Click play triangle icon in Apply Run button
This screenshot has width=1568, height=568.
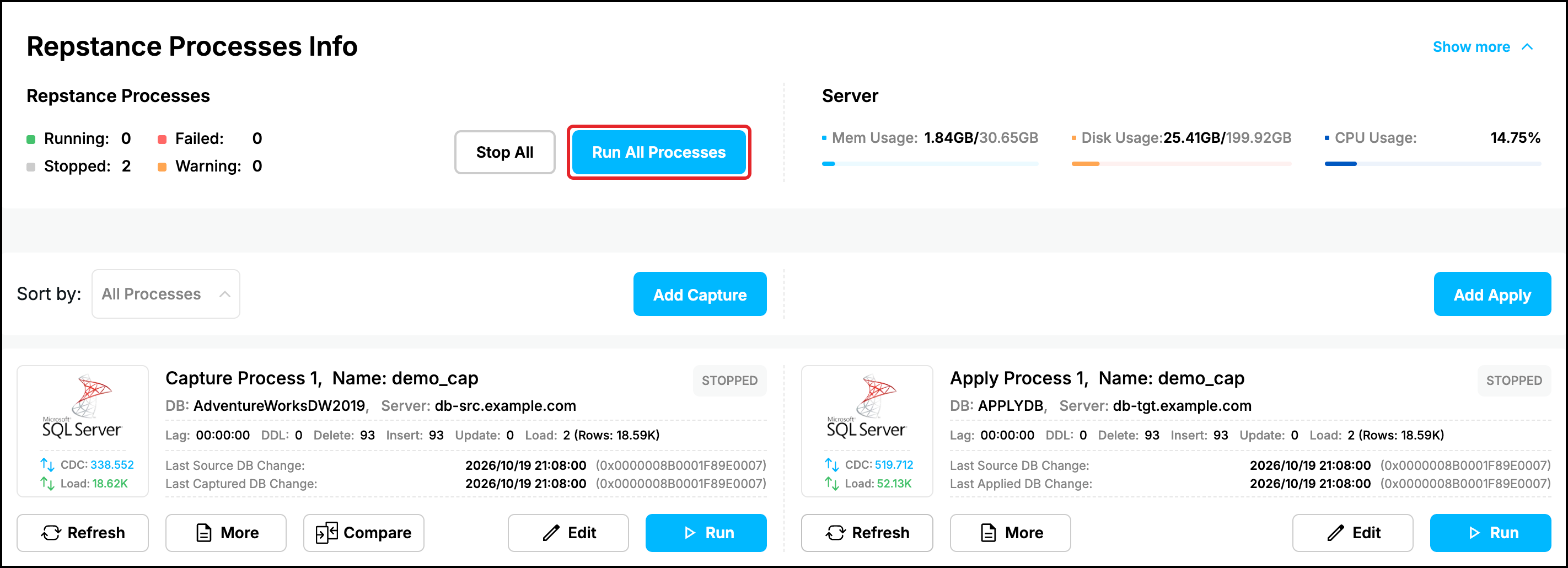tap(1474, 533)
